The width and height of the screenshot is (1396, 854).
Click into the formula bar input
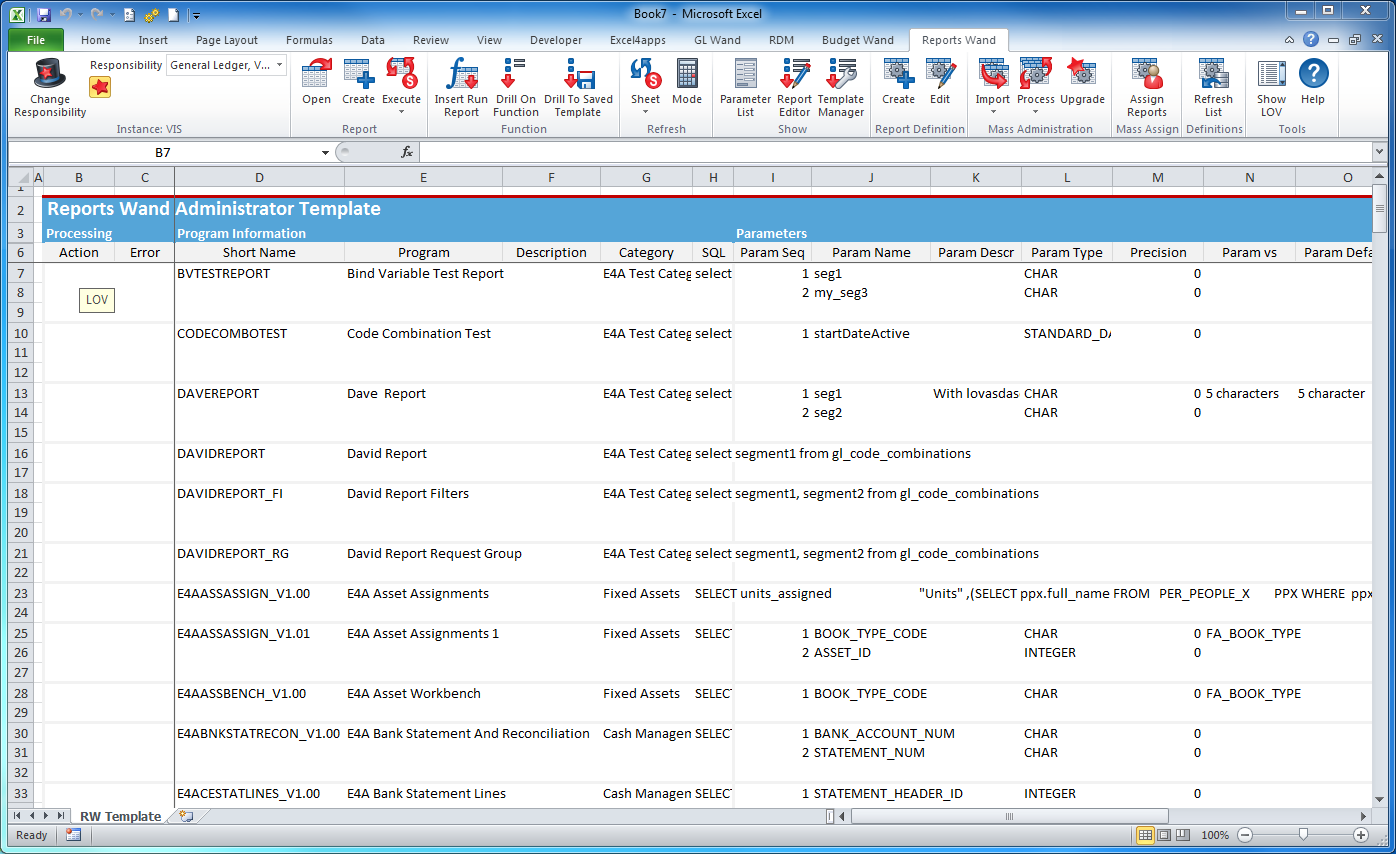[x=896, y=152]
